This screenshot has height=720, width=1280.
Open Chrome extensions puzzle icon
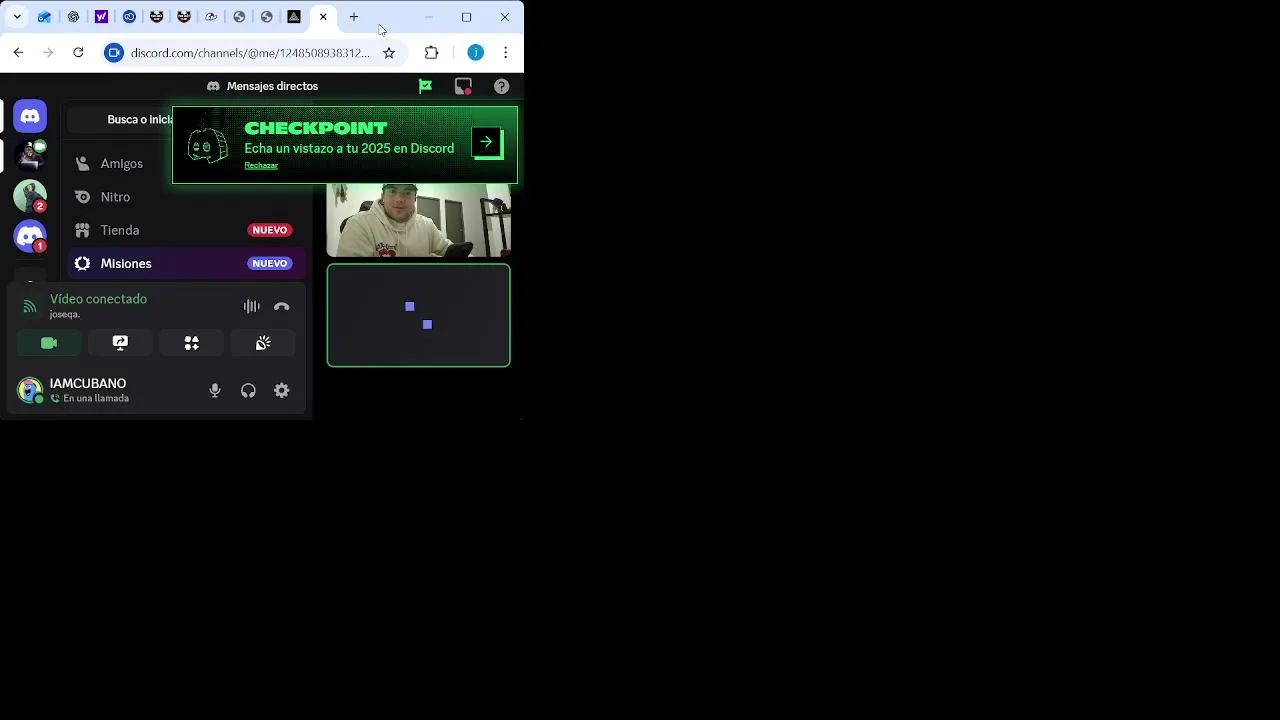click(x=432, y=53)
